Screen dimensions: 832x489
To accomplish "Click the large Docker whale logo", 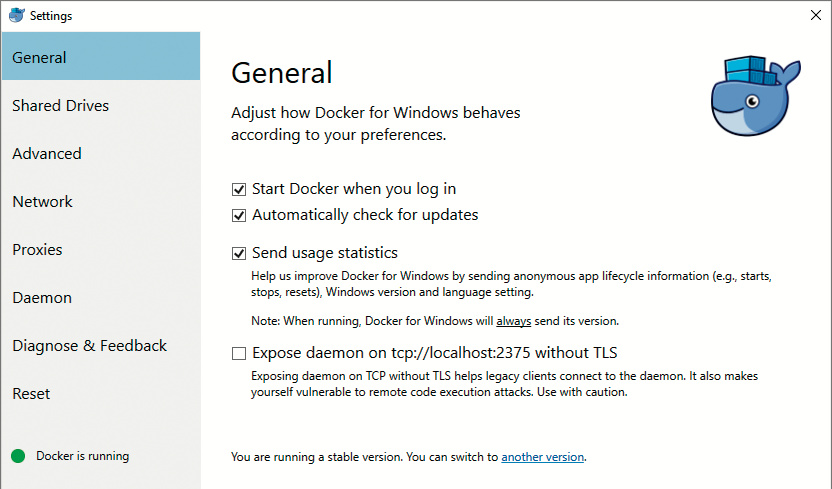I will pyautogui.click(x=755, y=97).
